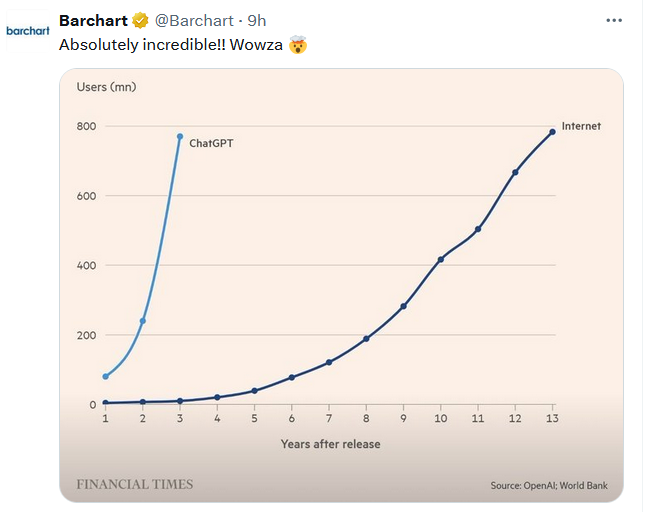645x512 pixels.
Task: Click the ChatGPT data point at year 1
Action: coord(105,377)
